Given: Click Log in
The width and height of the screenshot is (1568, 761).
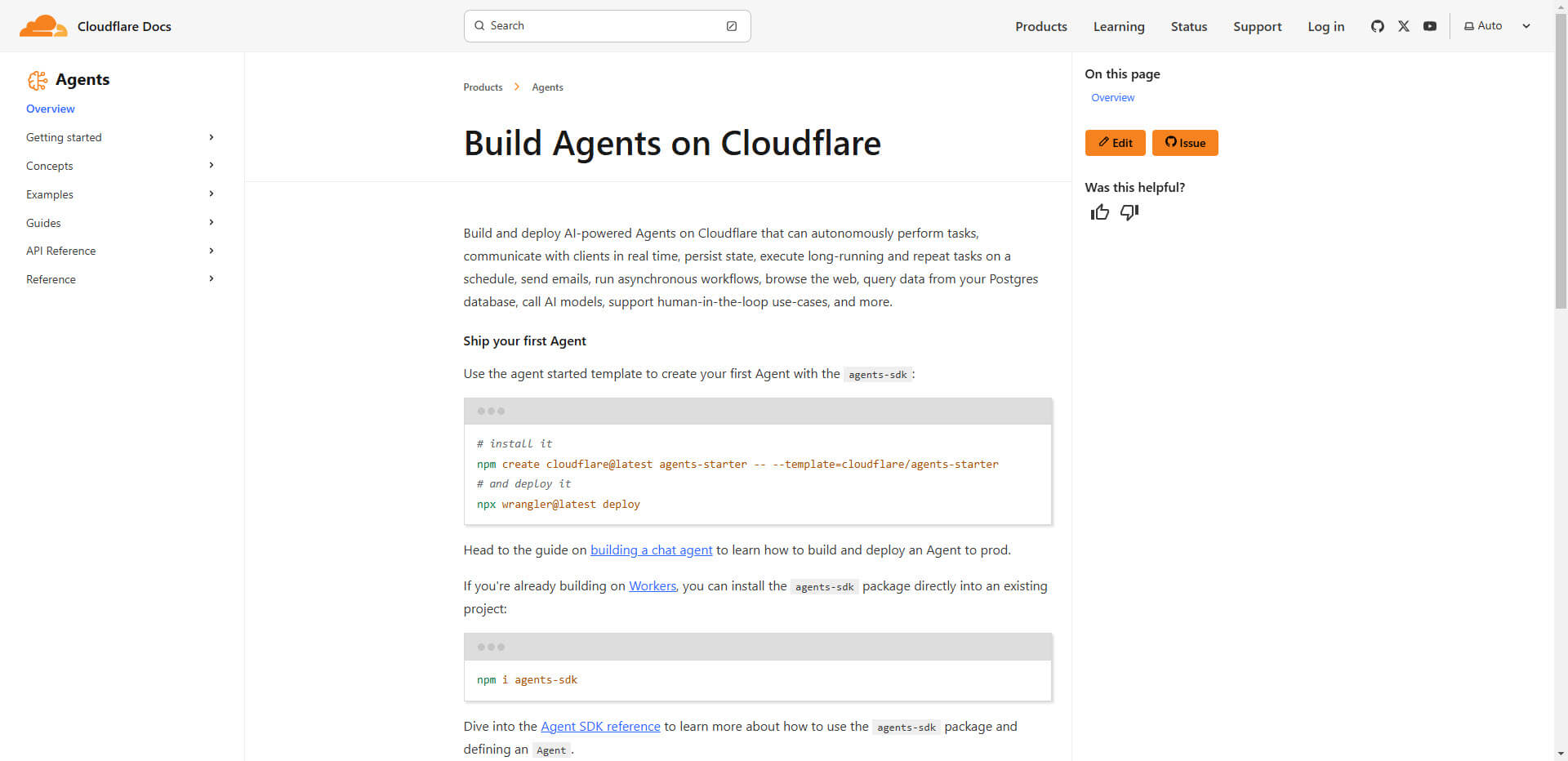Looking at the screenshot, I should point(1325,26).
